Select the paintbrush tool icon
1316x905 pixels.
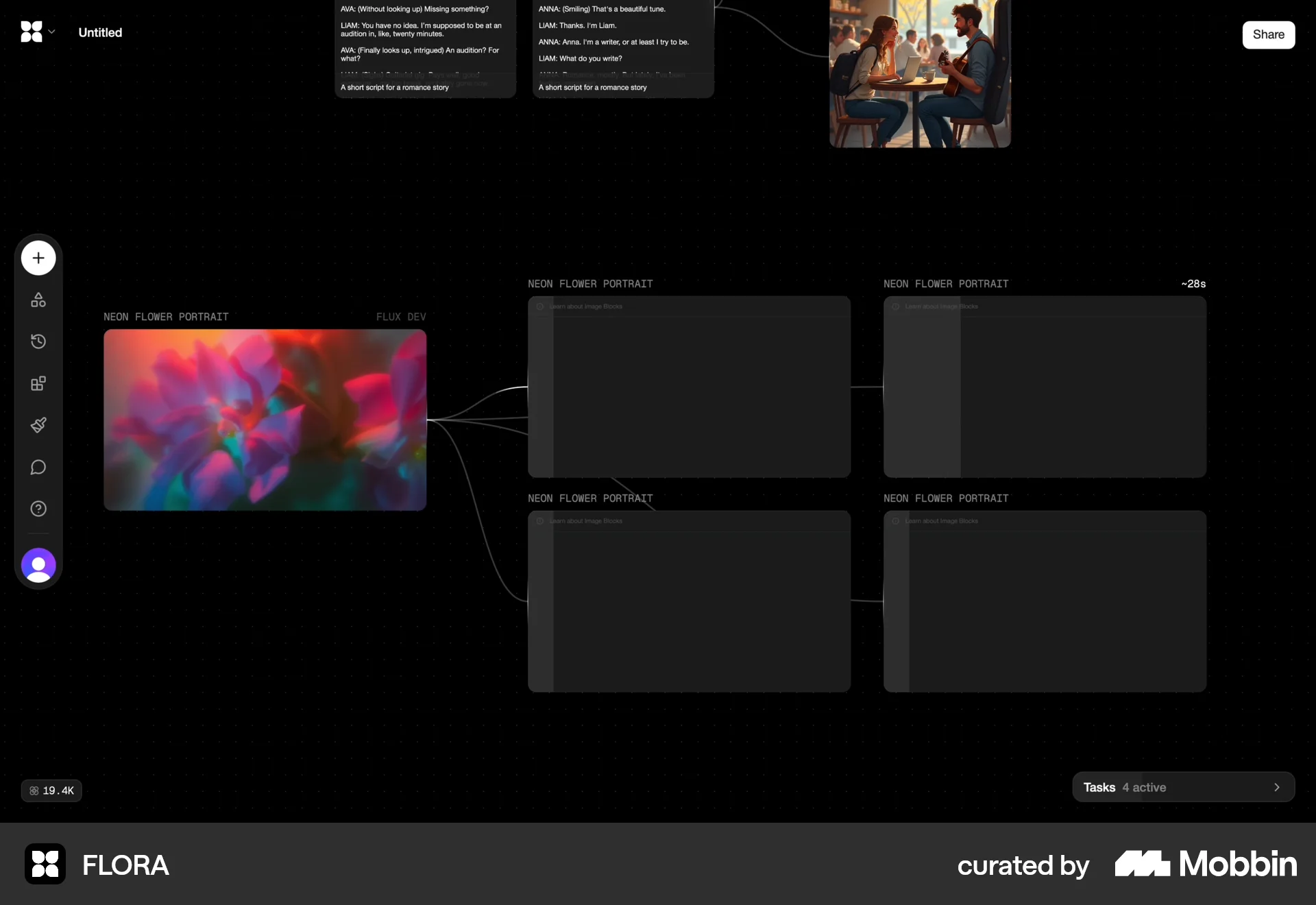(x=38, y=425)
